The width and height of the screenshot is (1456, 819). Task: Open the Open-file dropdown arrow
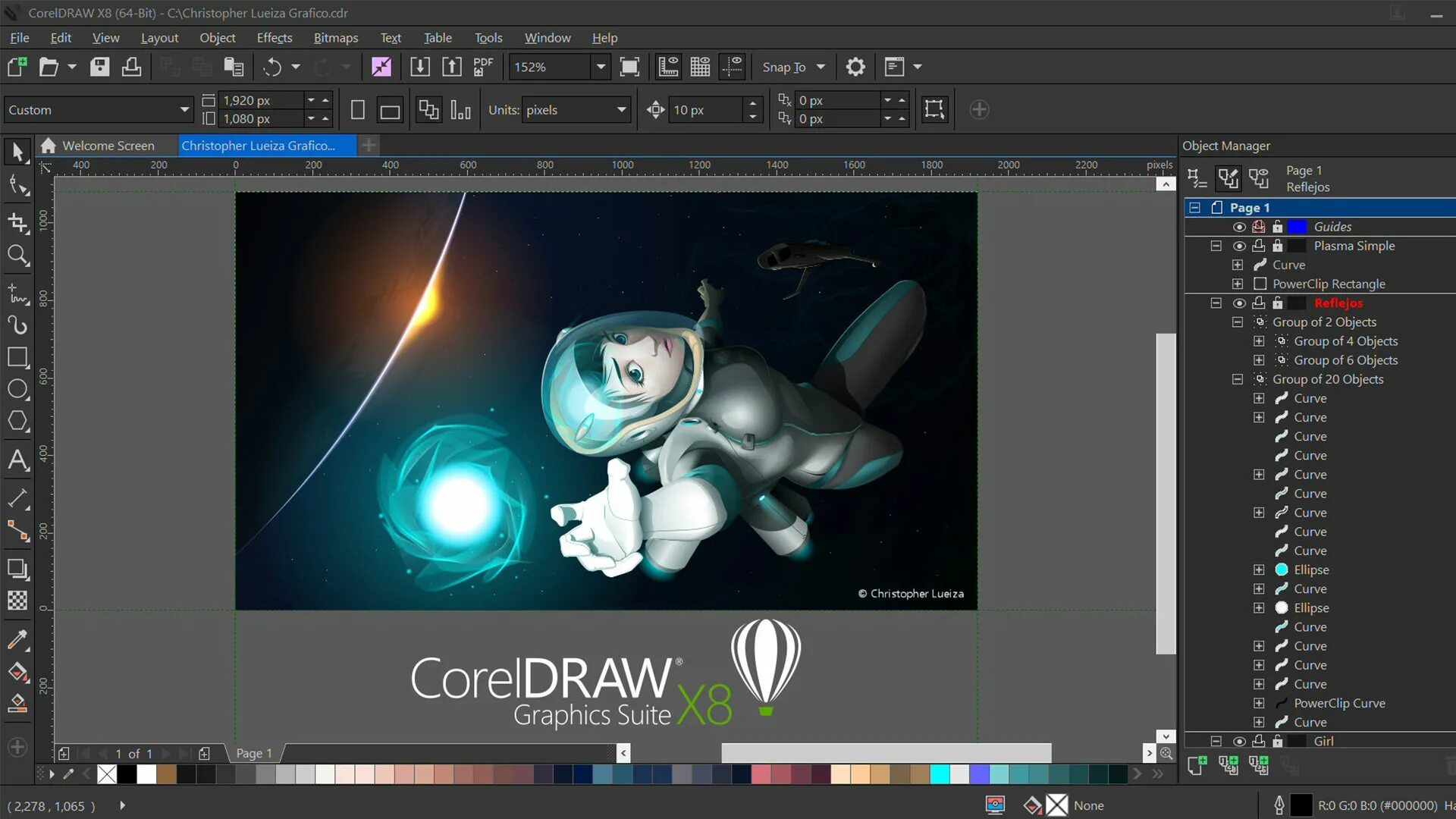click(71, 67)
